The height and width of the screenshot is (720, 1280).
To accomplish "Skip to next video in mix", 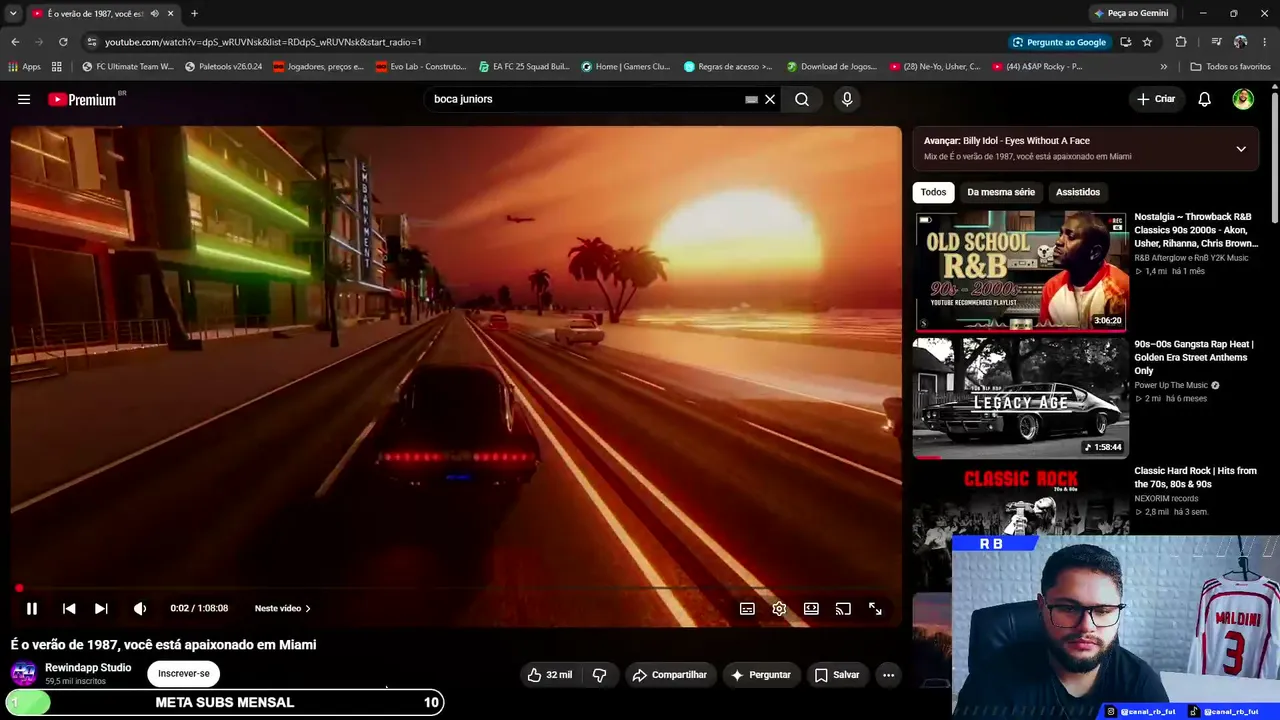I will pyautogui.click(x=101, y=608).
